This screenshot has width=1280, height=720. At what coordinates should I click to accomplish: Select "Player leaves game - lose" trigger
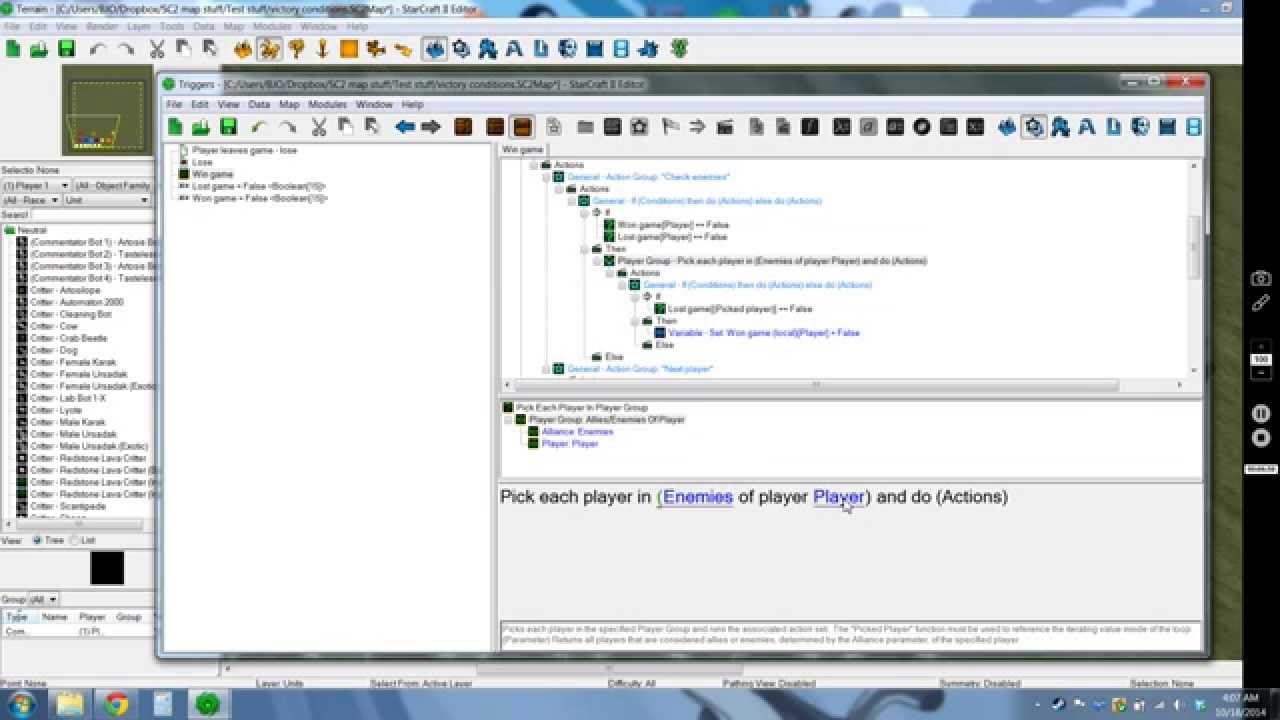pyautogui.click(x=245, y=150)
